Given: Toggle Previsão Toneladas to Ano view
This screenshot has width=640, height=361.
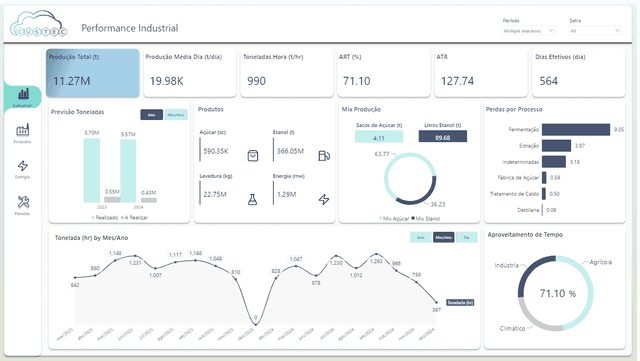Looking at the screenshot, I should tap(151, 115).
